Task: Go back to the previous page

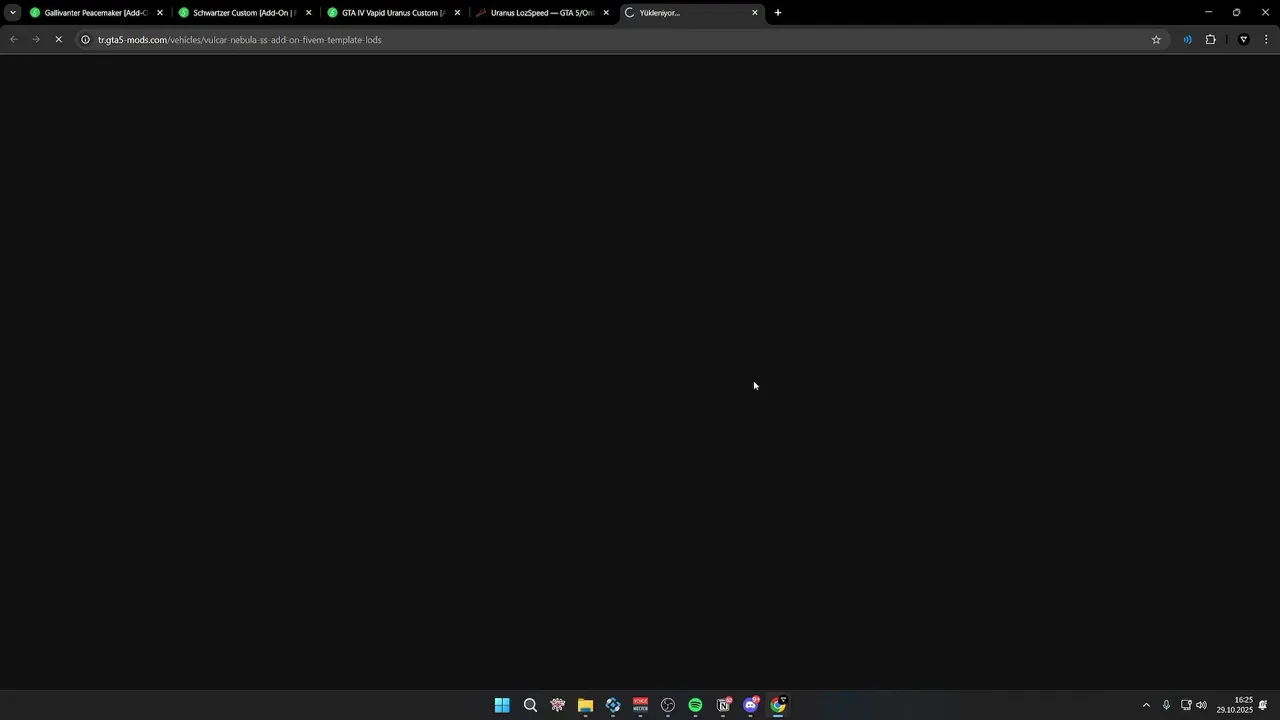Action: [14, 40]
